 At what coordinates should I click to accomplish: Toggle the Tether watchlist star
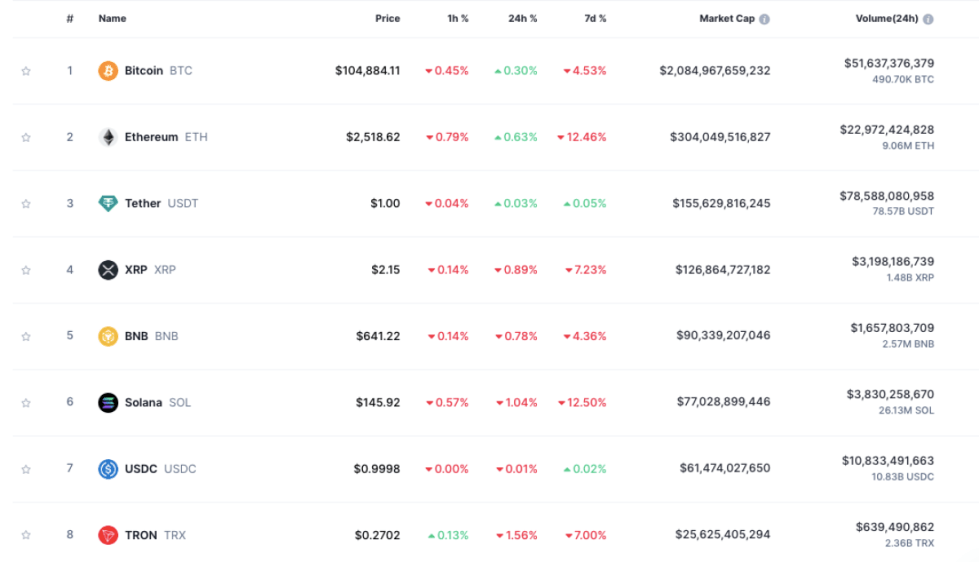click(x=26, y=204)
